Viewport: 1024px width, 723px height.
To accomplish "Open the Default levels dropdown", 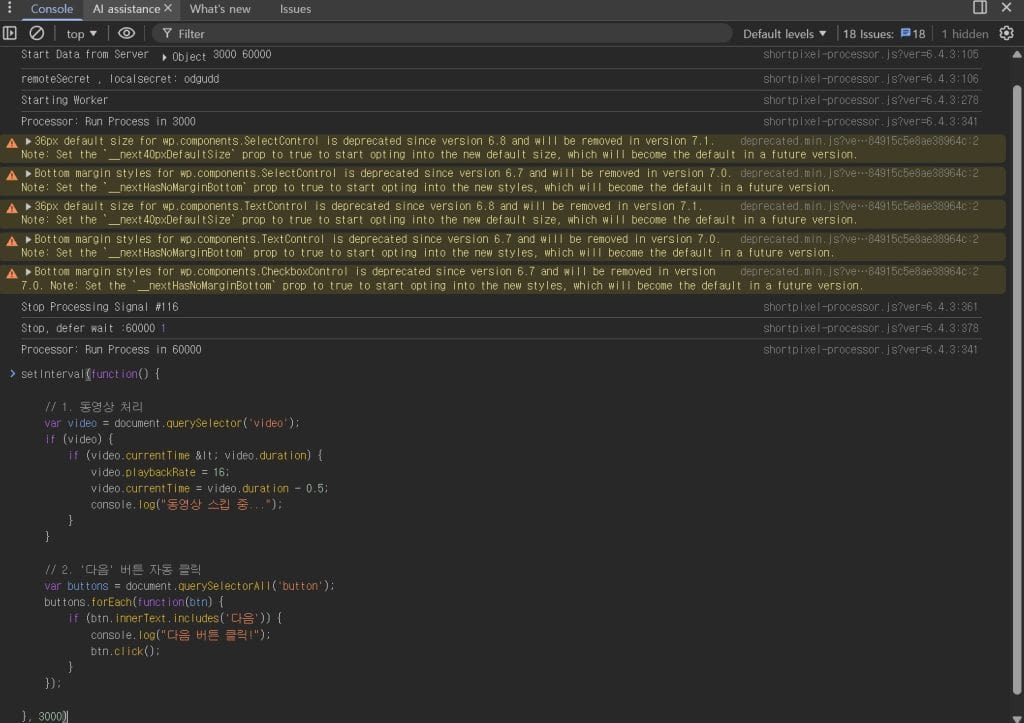I will pyautogui.click(x=784, y=32).
